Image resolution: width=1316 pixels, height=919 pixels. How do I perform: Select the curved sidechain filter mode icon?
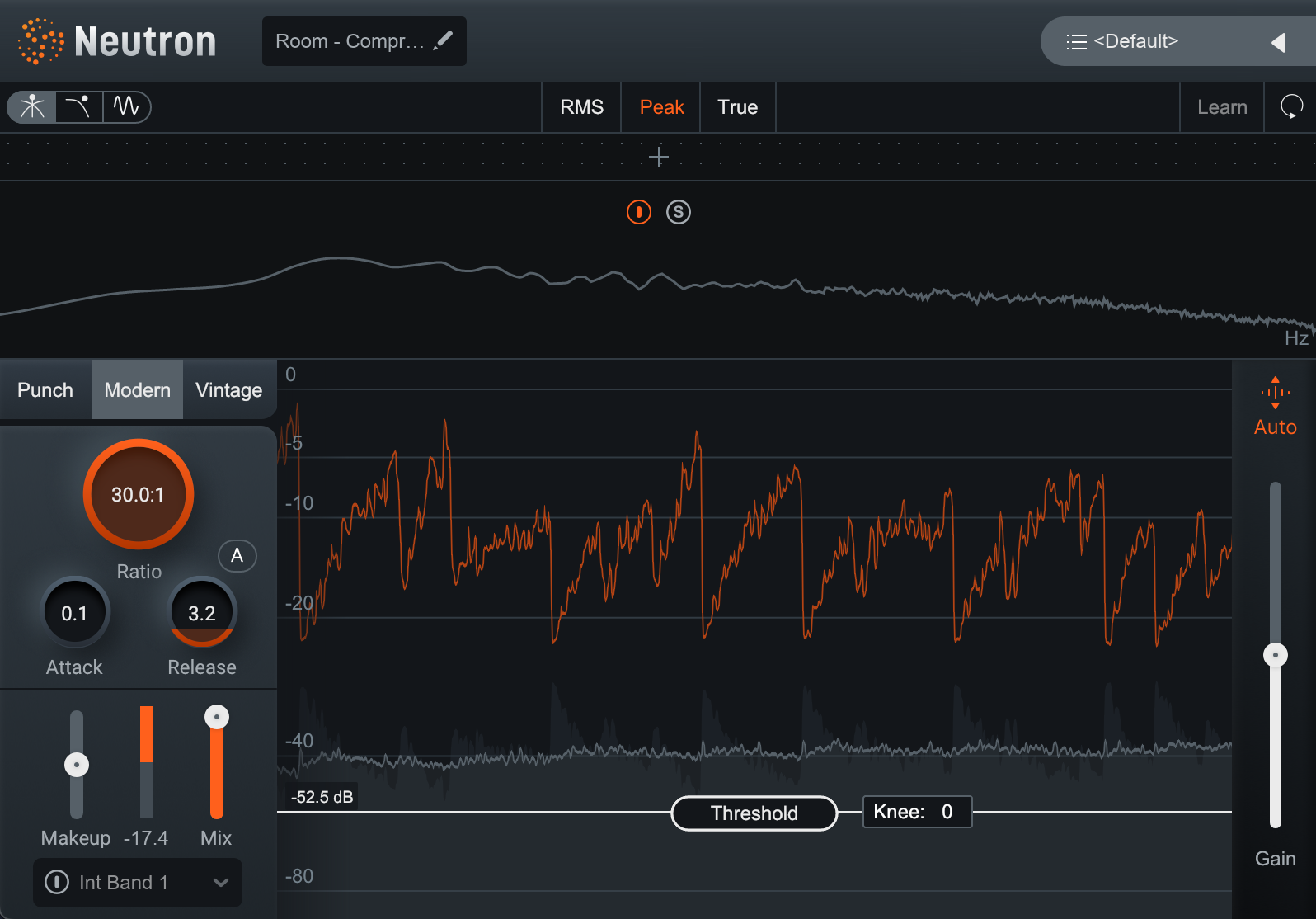click(78, 107)
